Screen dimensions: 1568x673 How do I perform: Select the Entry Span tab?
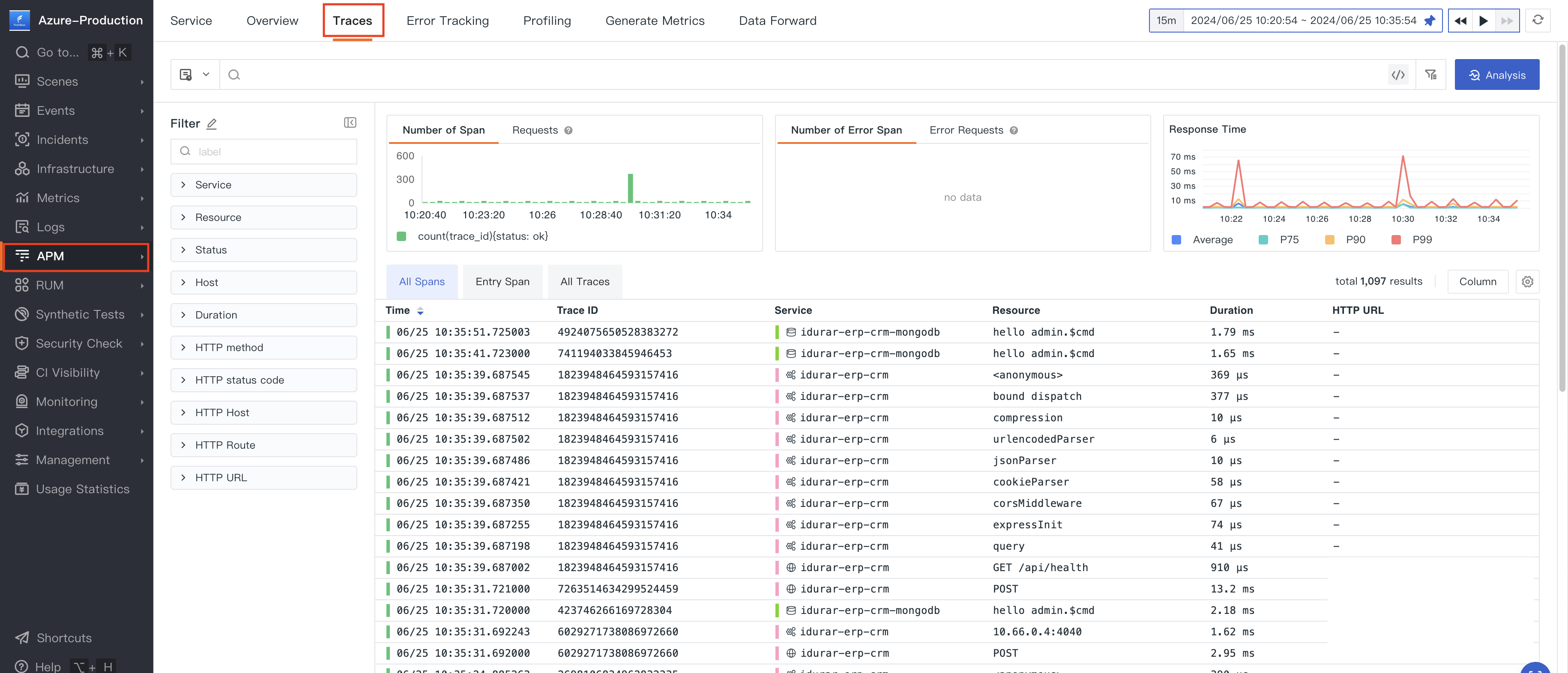(502, 282)
